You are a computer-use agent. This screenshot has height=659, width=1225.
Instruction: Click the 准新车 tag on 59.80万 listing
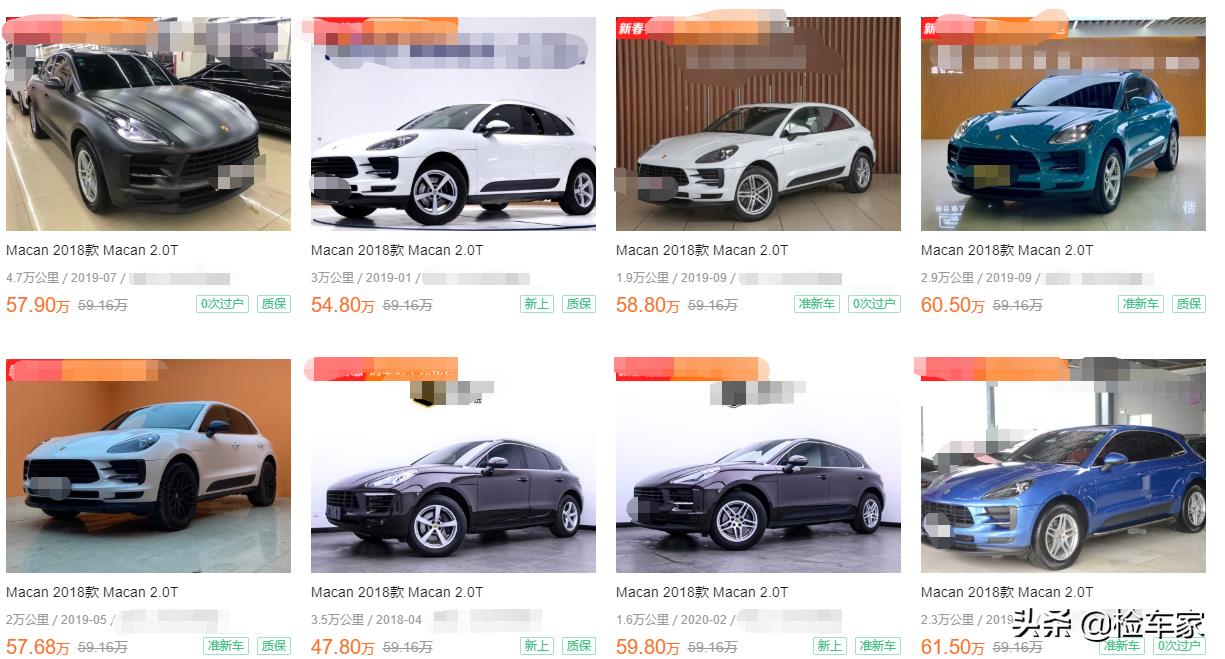click(878, 646)
